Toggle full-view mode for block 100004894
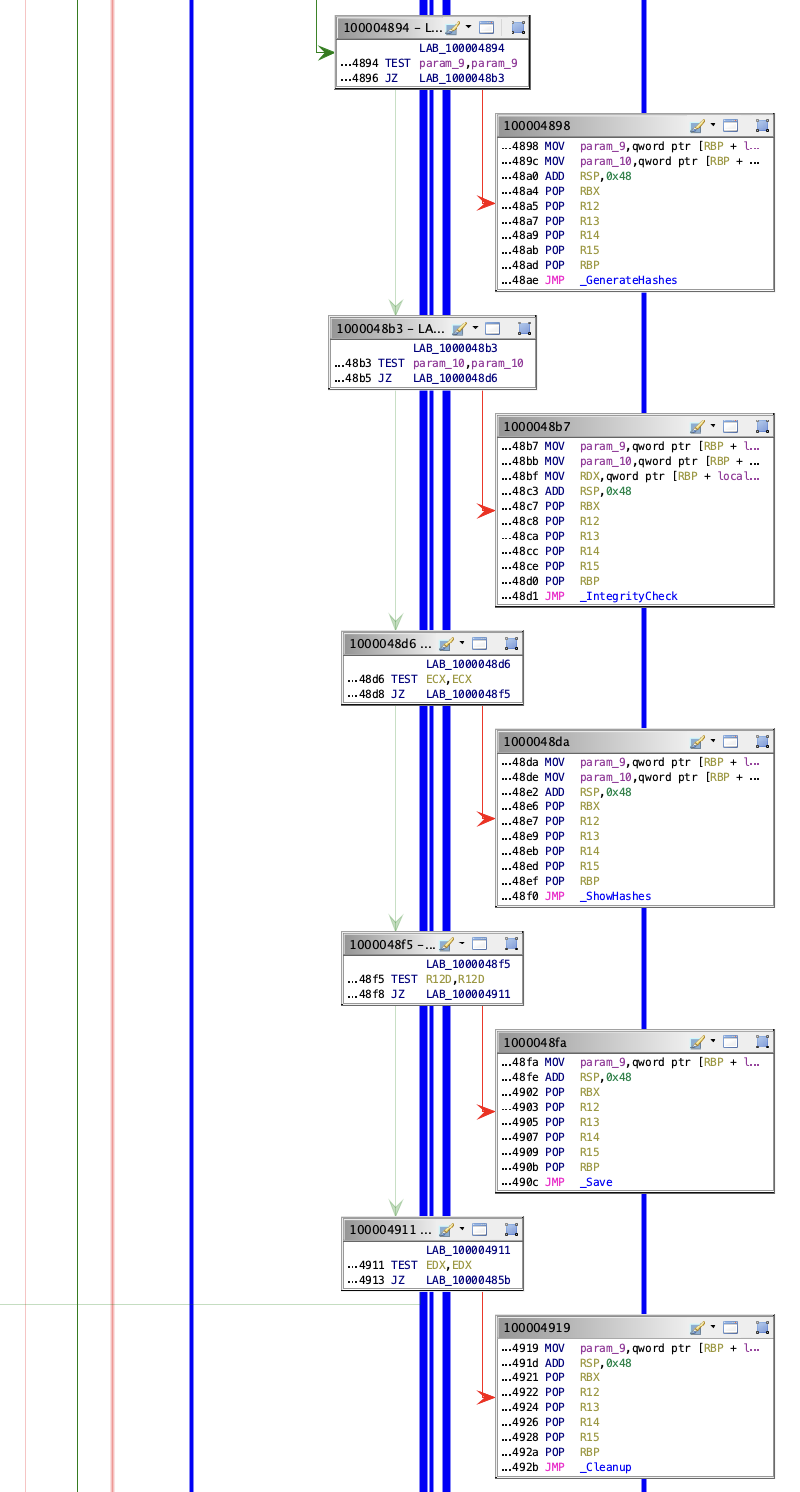 pos(487,28)
